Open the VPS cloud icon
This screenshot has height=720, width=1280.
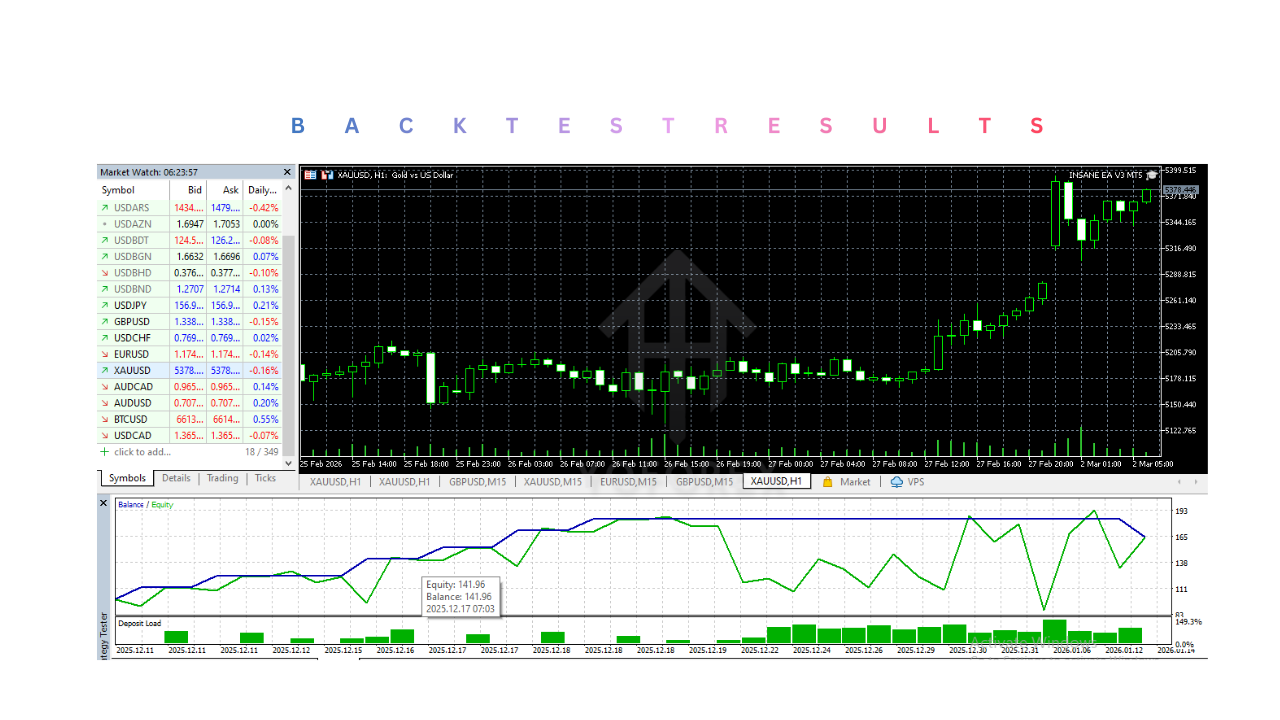pos(896,482)
